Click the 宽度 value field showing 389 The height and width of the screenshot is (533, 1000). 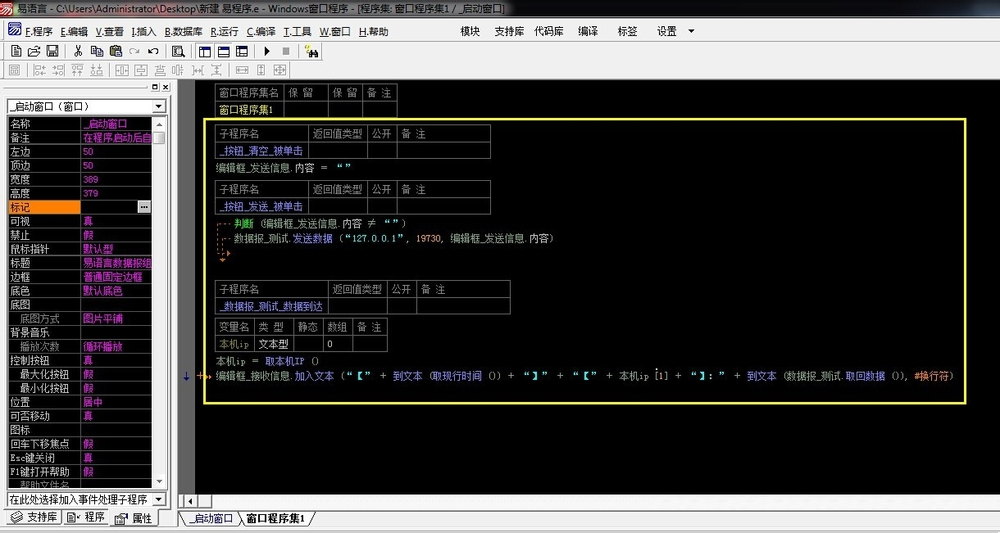click(116, 179)
